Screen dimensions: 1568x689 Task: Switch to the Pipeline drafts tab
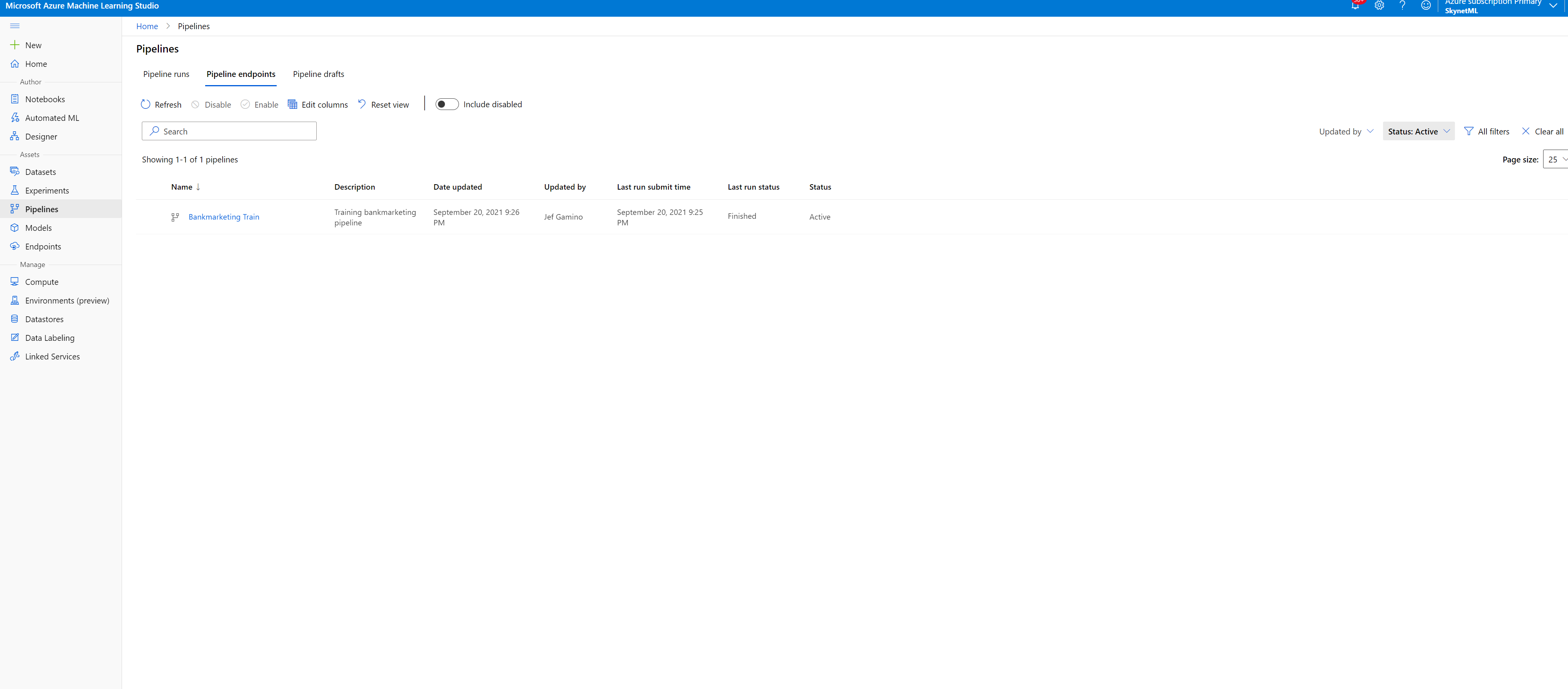pos(318,74)
